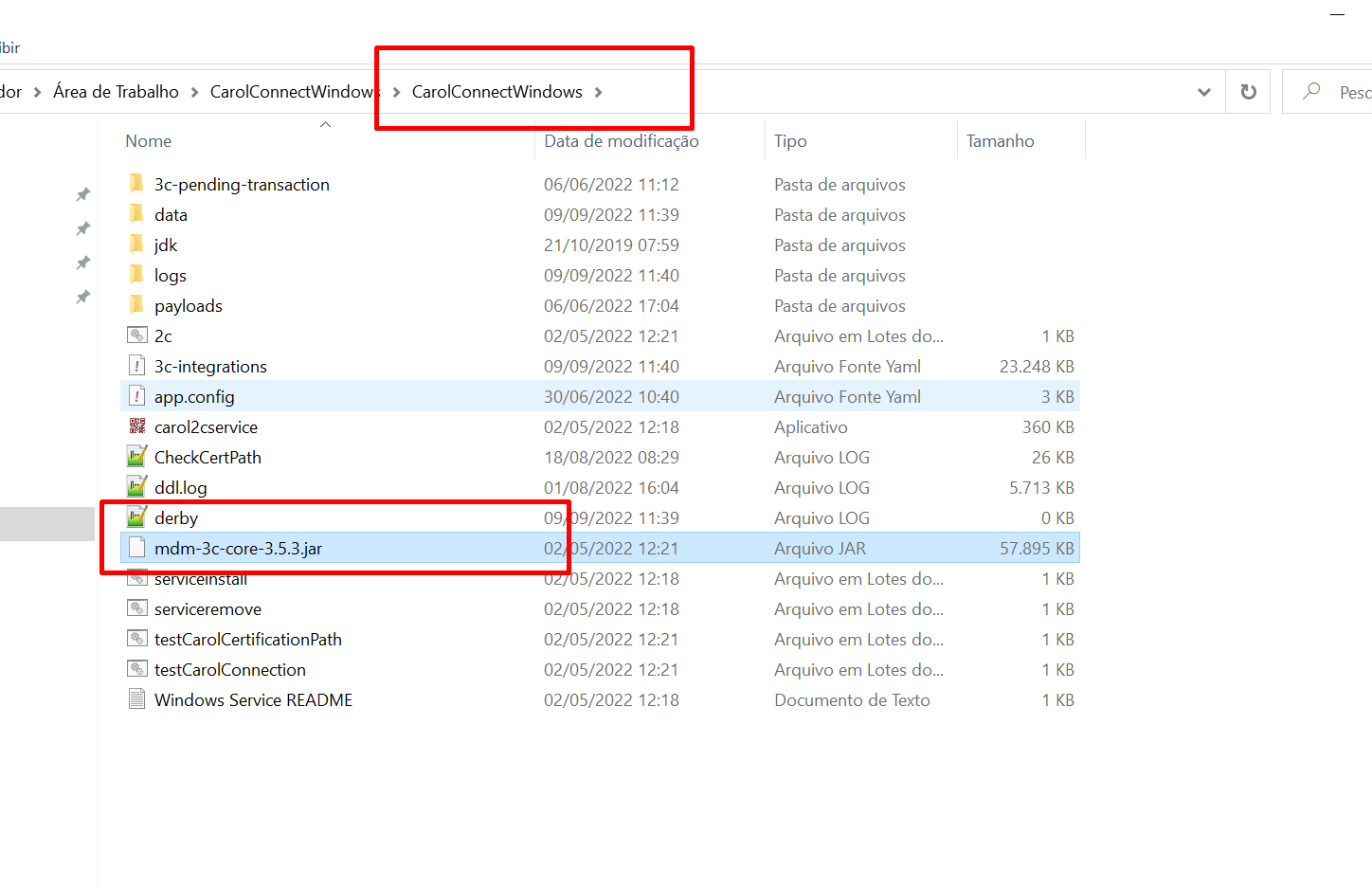Image resolution: width=1372 pixels, height=888 pixels.
Task: Click the ddl.log file icon
Action: click(137, 486)
